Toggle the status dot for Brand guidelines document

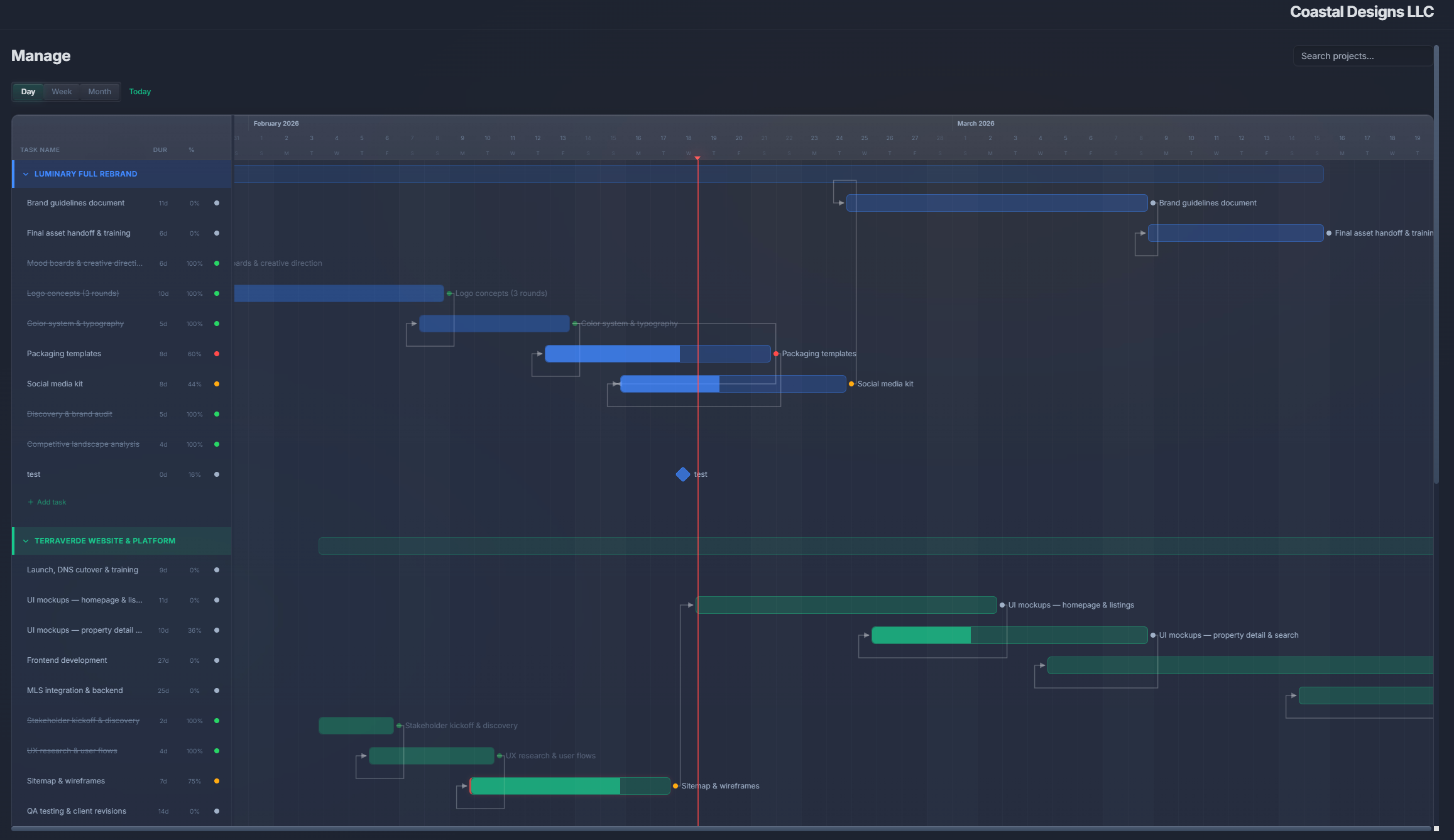(x=216, y=203)
